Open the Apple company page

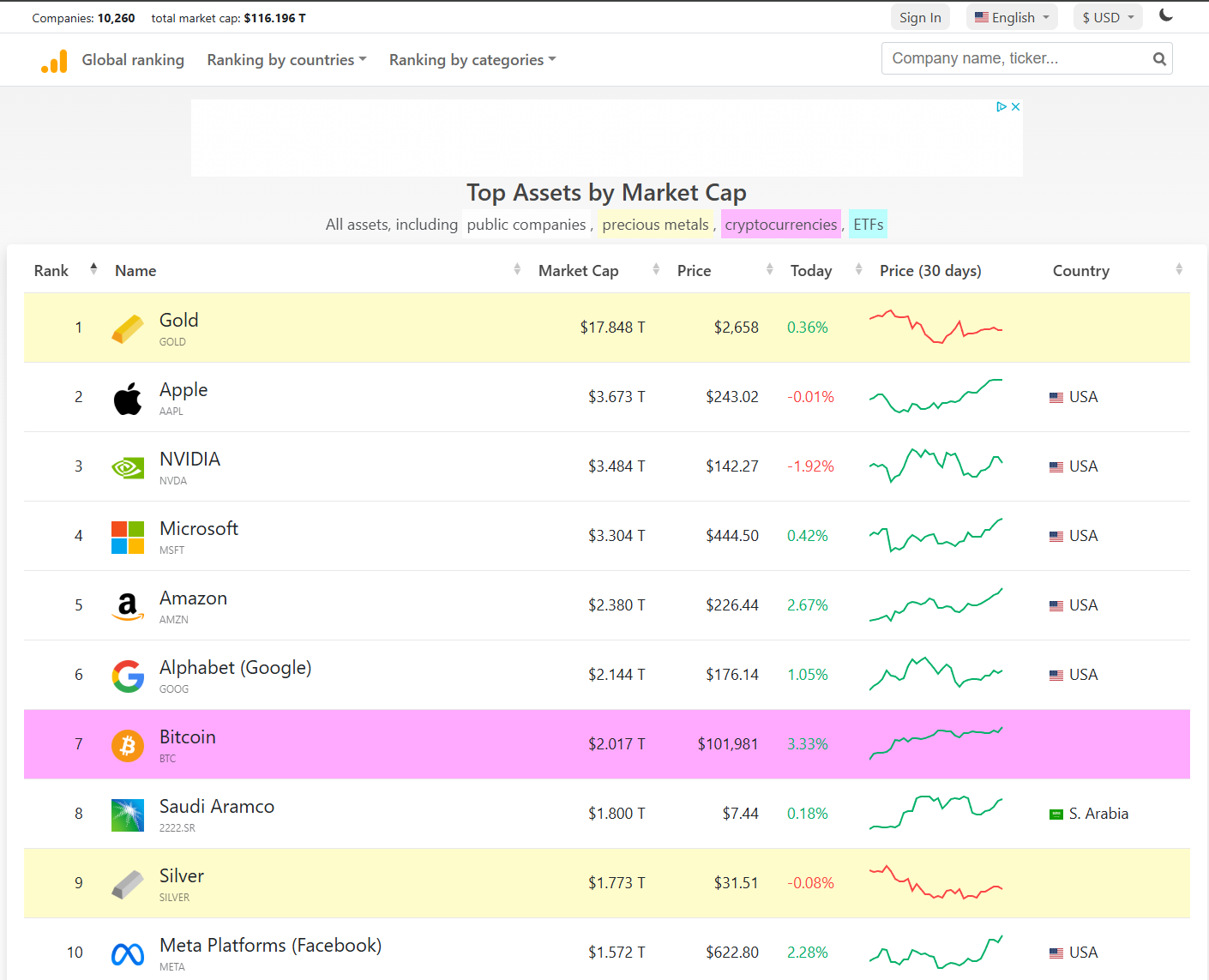point(183,390)
